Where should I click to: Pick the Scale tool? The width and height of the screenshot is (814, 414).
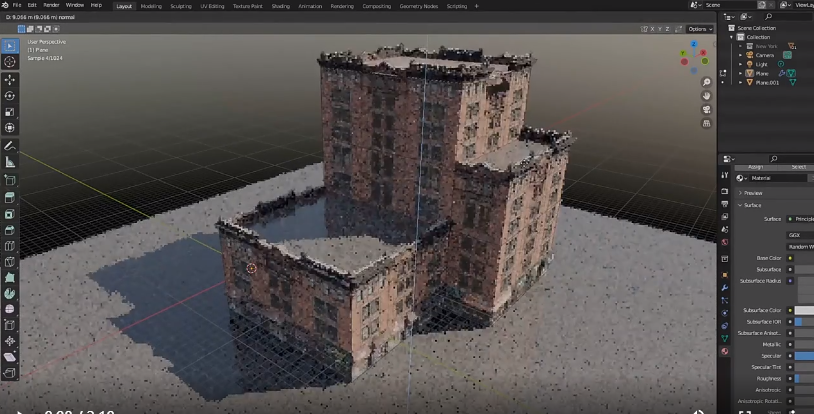tap(10, 112)
